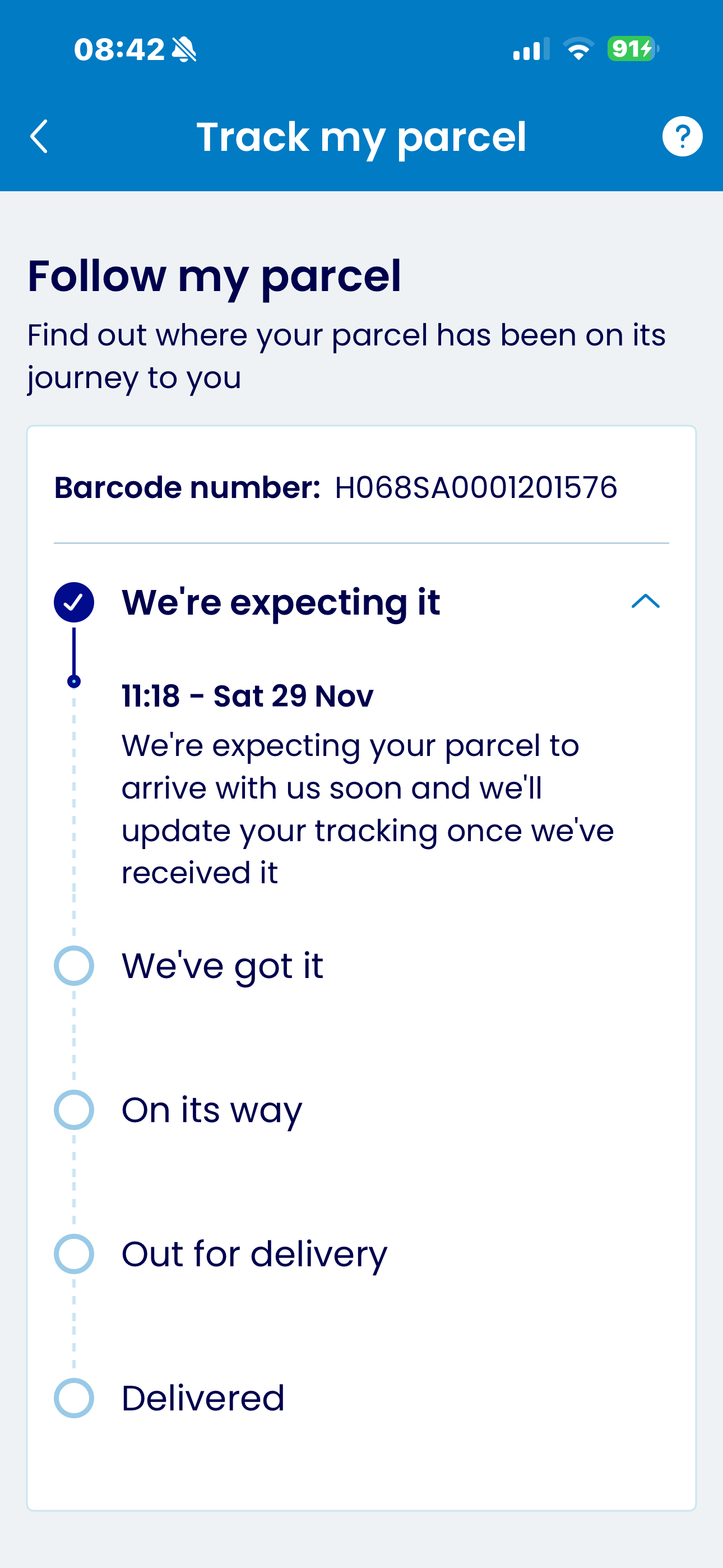This screenshot has width=723, height=1568.
Task: Tap the Delivered stage label
Action: click(203, 1398)
